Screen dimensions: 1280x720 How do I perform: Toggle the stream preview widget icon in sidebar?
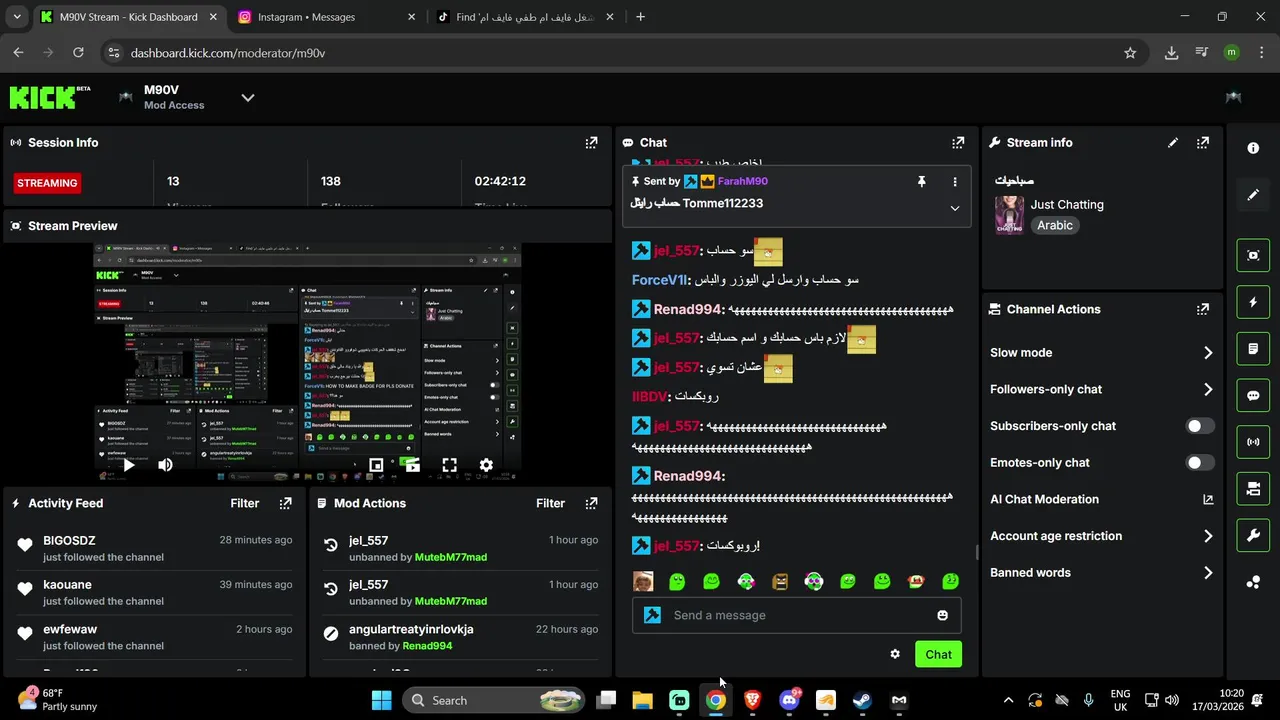tap(1253, 255)
